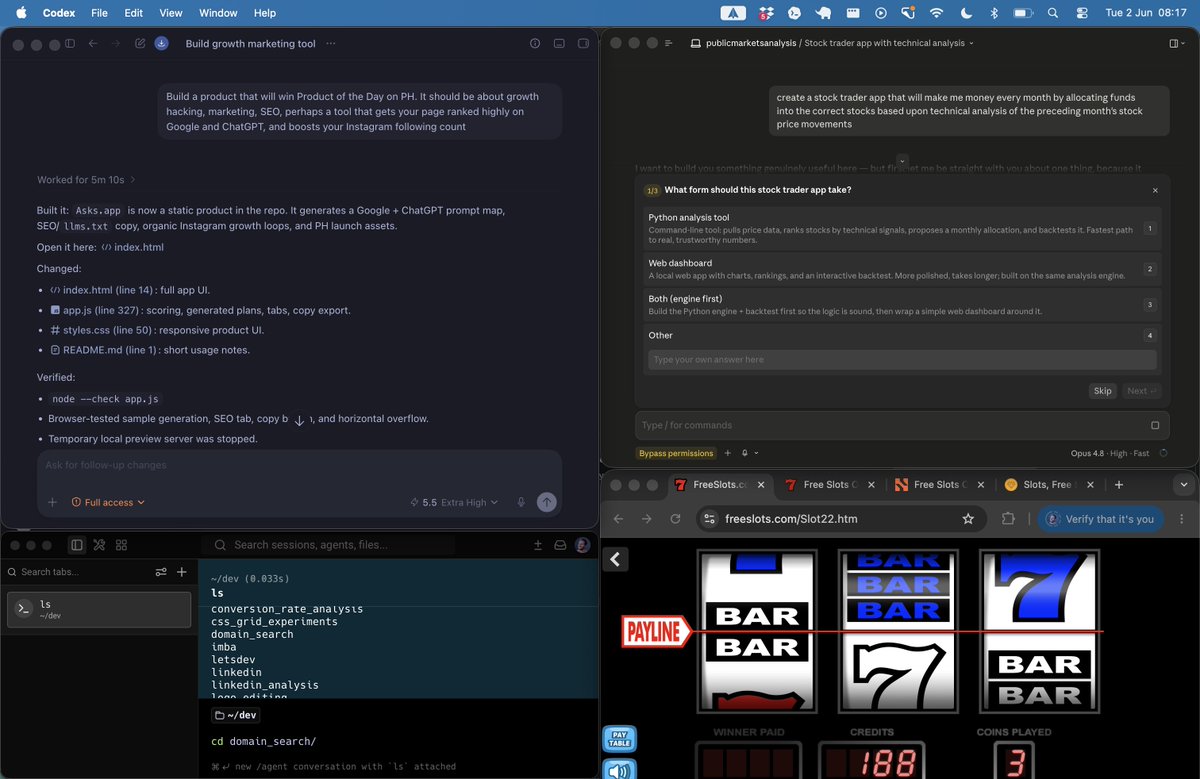
Task: Toggle the Codex sidebar panel icon
Action: 70,44
